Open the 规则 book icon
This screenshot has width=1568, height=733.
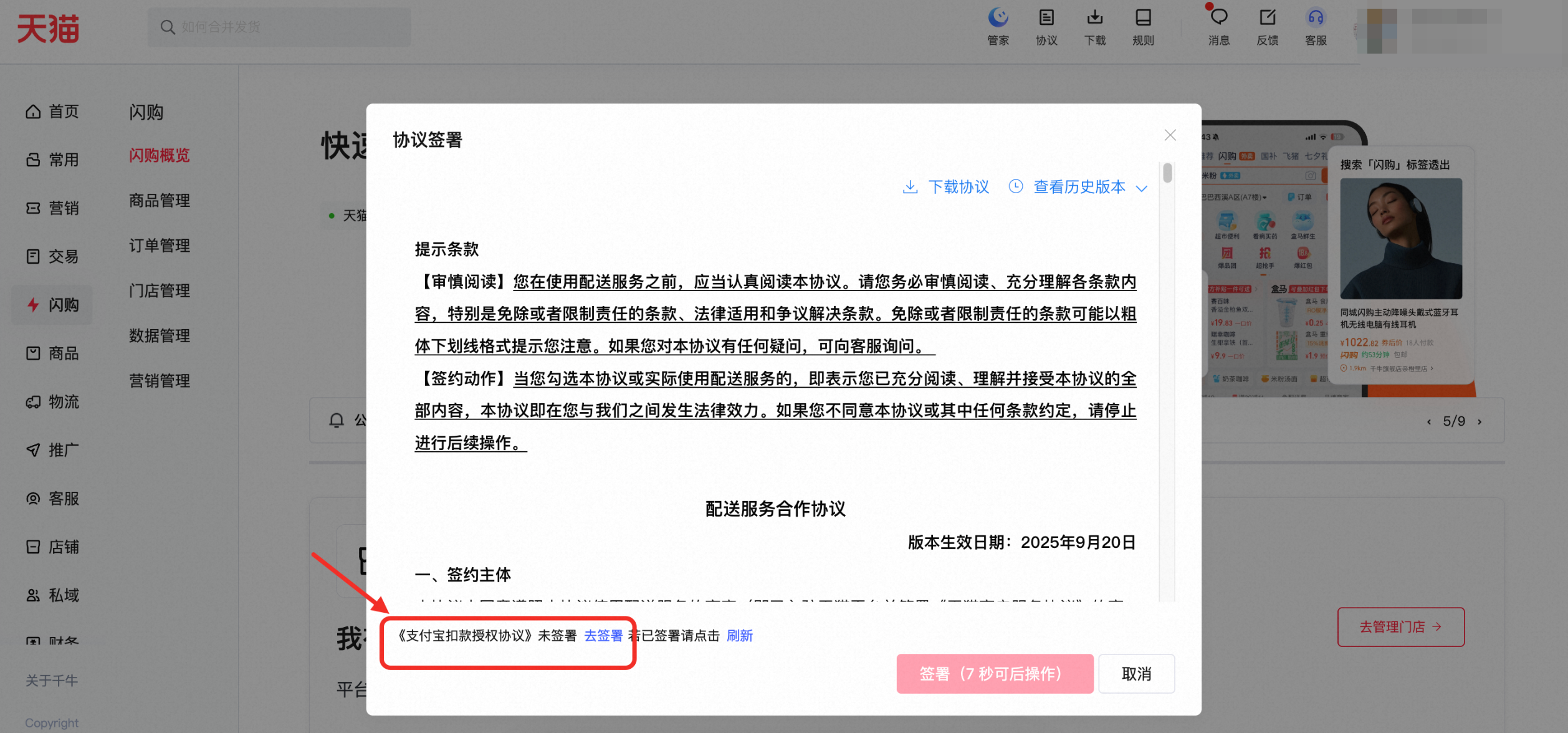point(1143,27)
